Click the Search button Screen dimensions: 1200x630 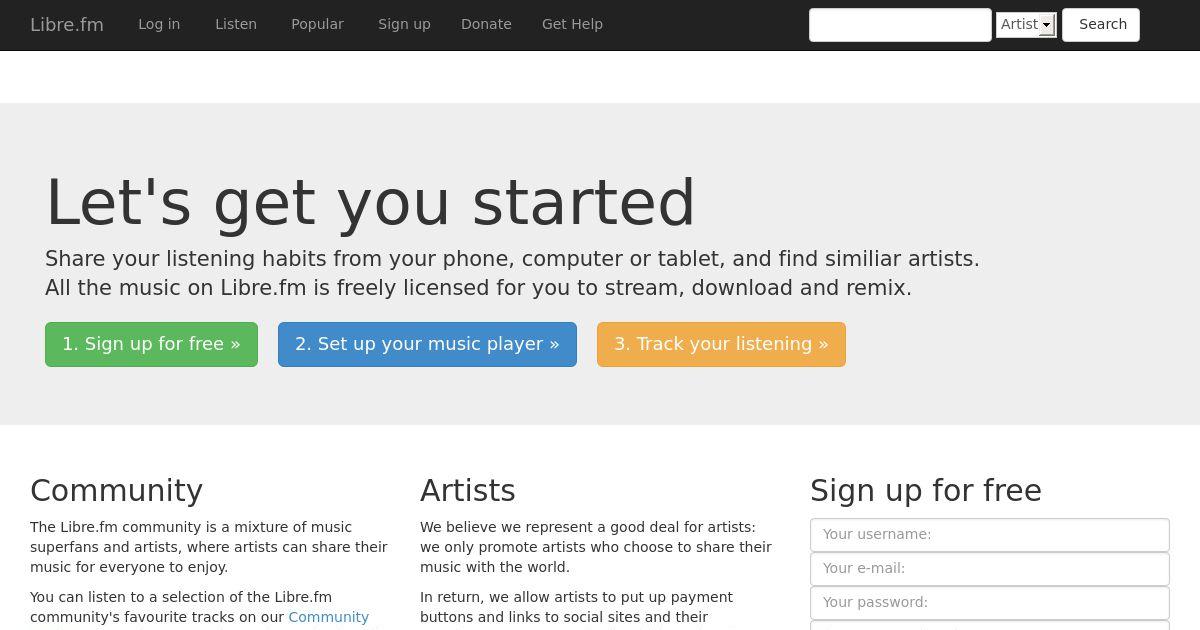coord(1101,25)
